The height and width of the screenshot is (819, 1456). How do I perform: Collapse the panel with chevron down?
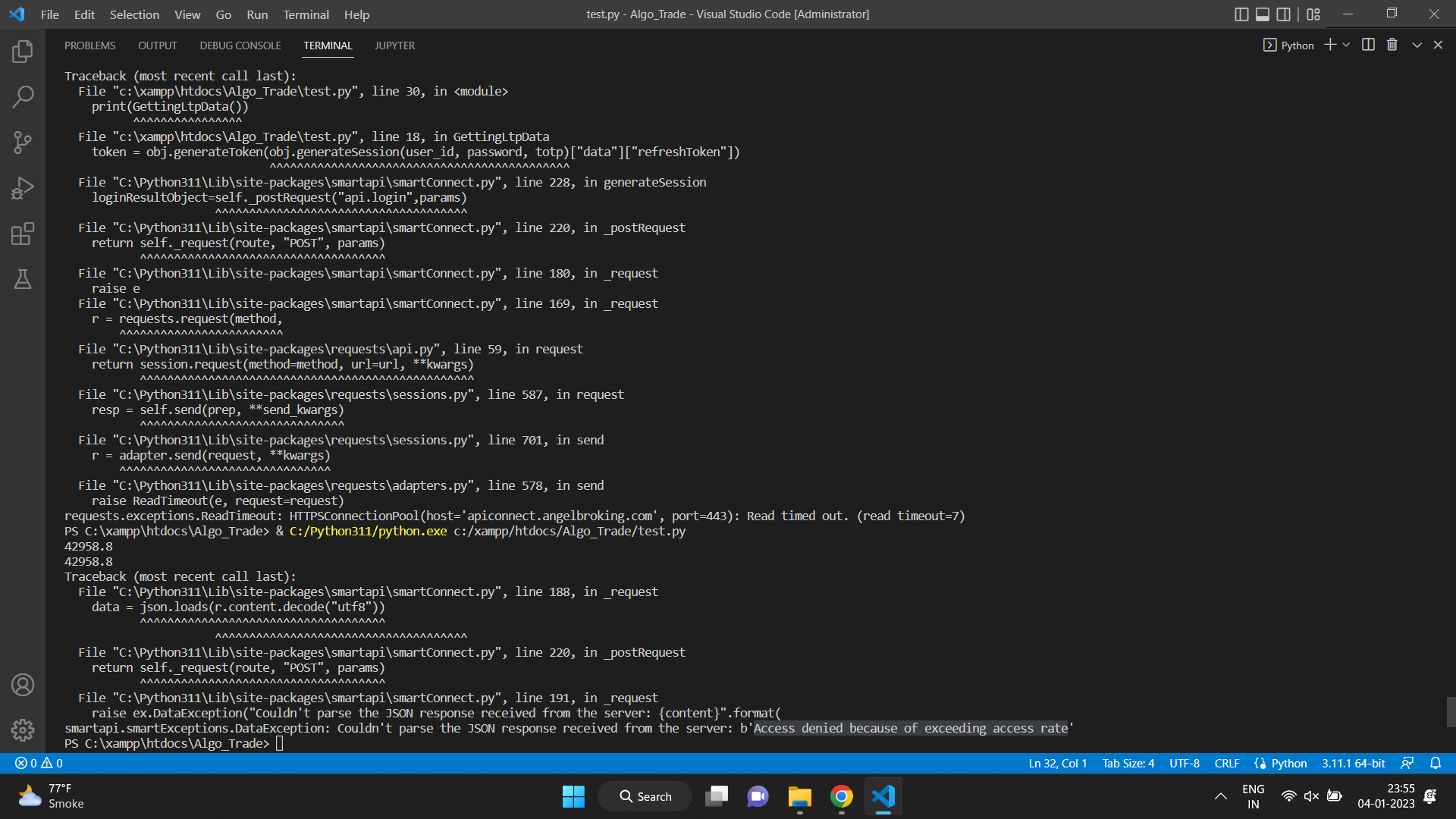coord(1417,45)
